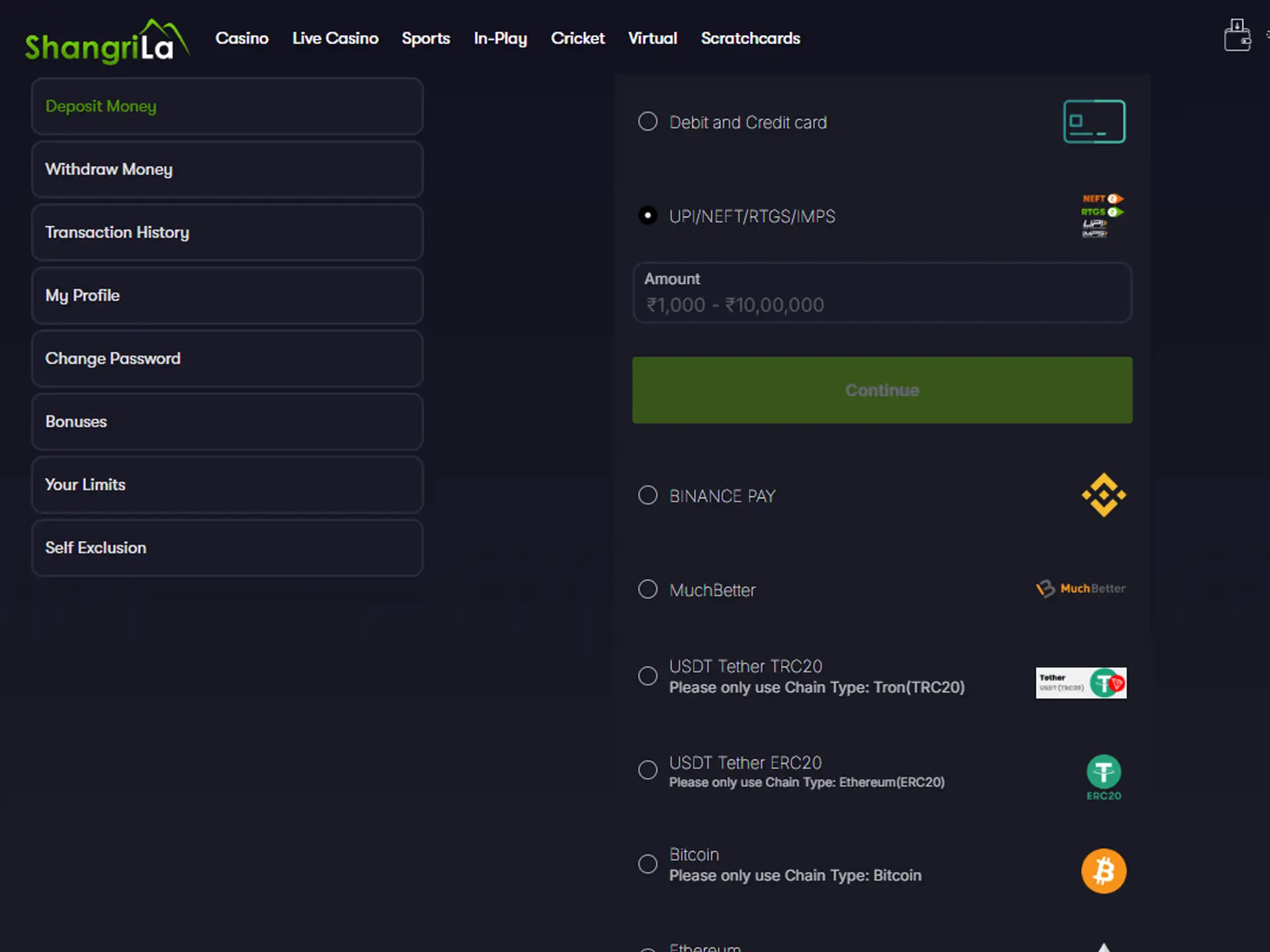Select UPI/NEFT/RTGS/IMPS radio button

pos(648,216)
